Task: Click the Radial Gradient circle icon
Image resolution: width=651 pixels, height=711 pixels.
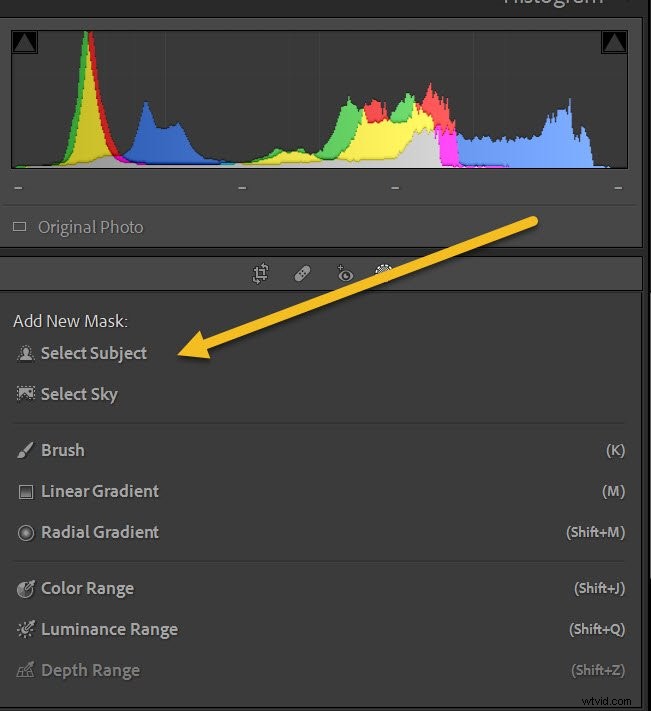Action: [x=26, y=532]
